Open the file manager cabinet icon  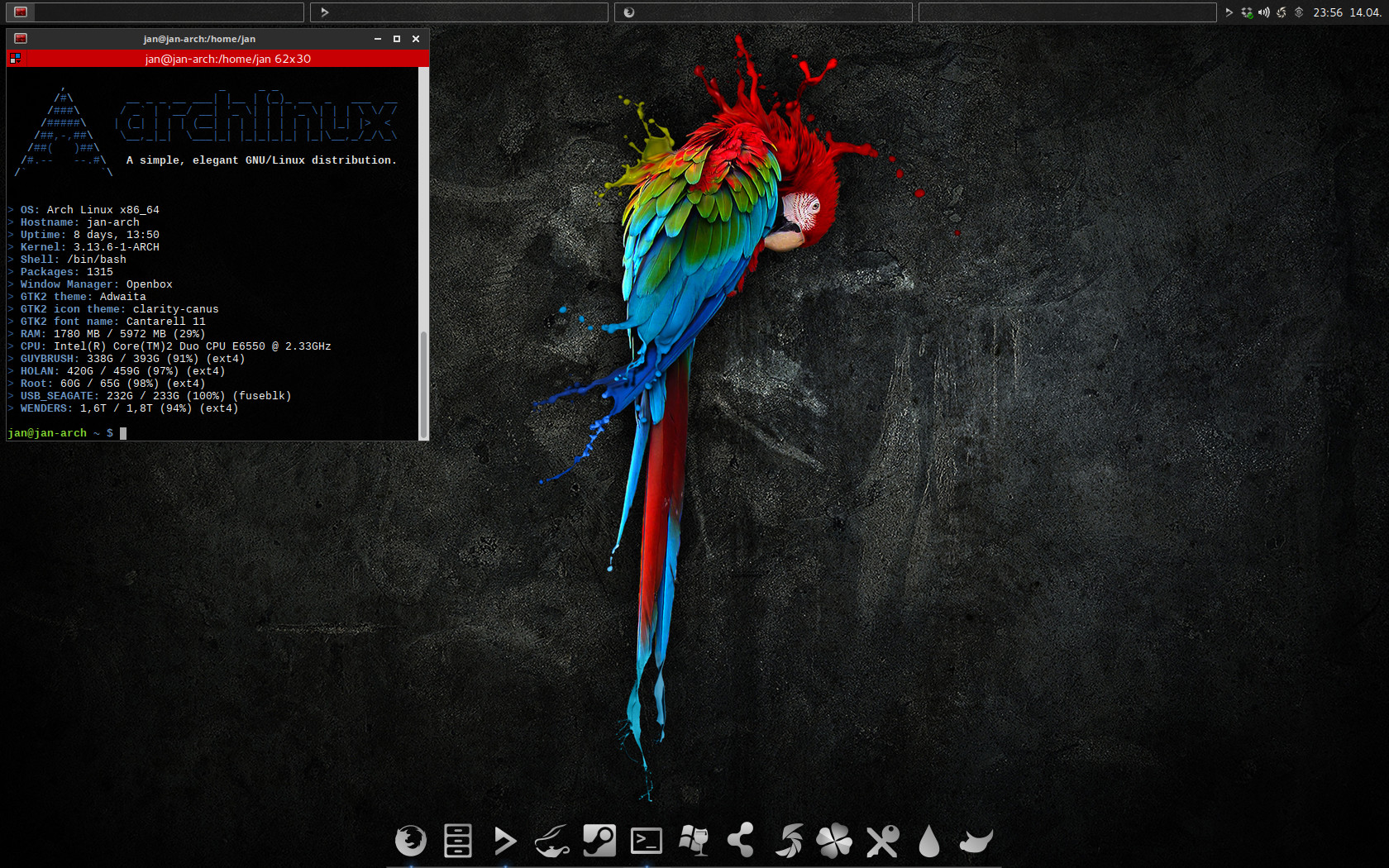457,841
